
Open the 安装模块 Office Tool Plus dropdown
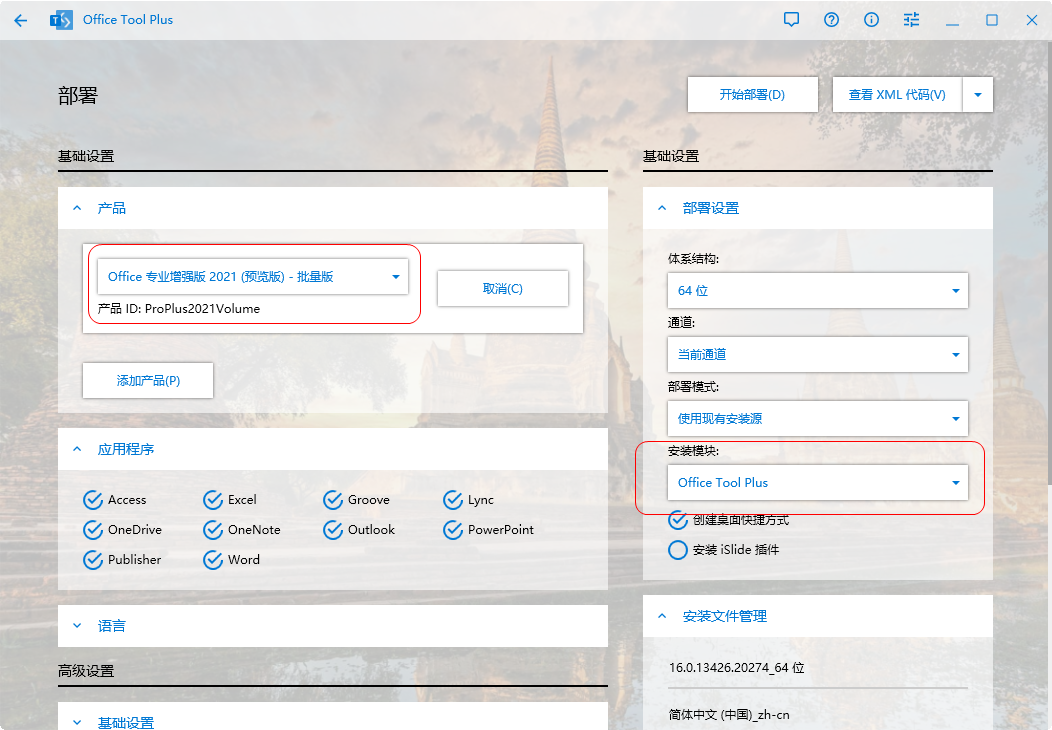pos(817,483)
